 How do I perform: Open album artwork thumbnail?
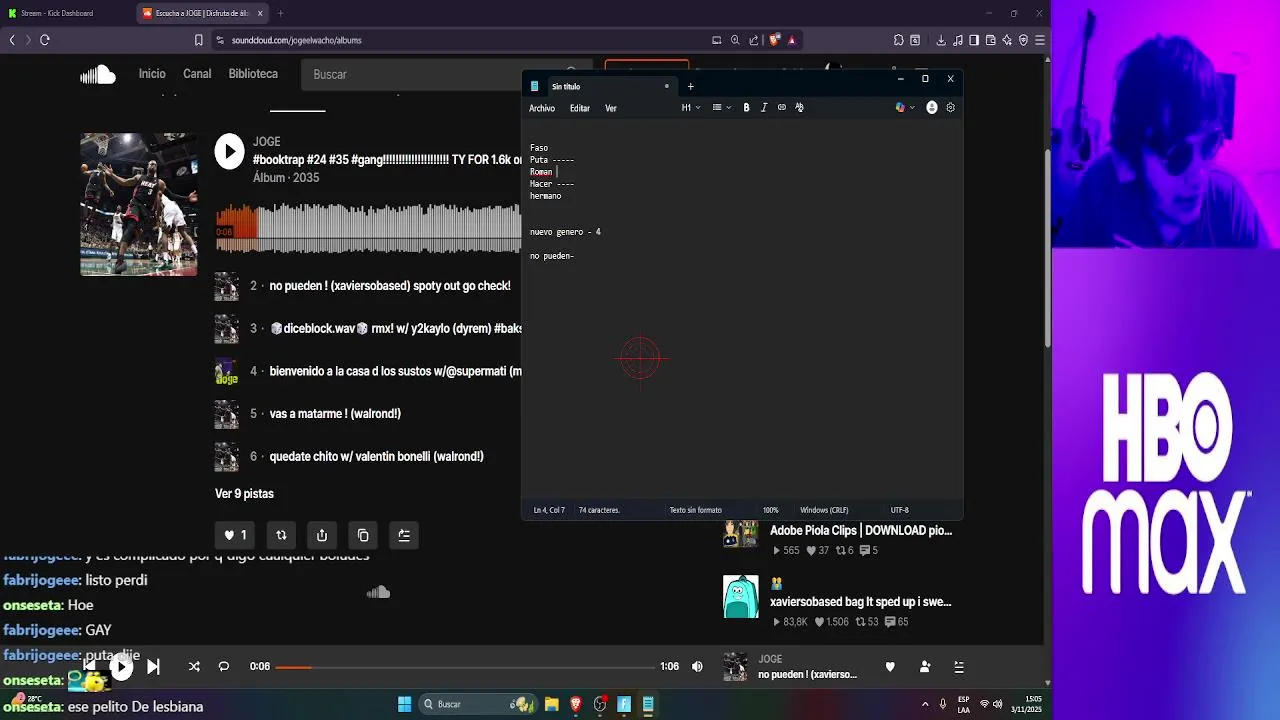tap(139, 204)
